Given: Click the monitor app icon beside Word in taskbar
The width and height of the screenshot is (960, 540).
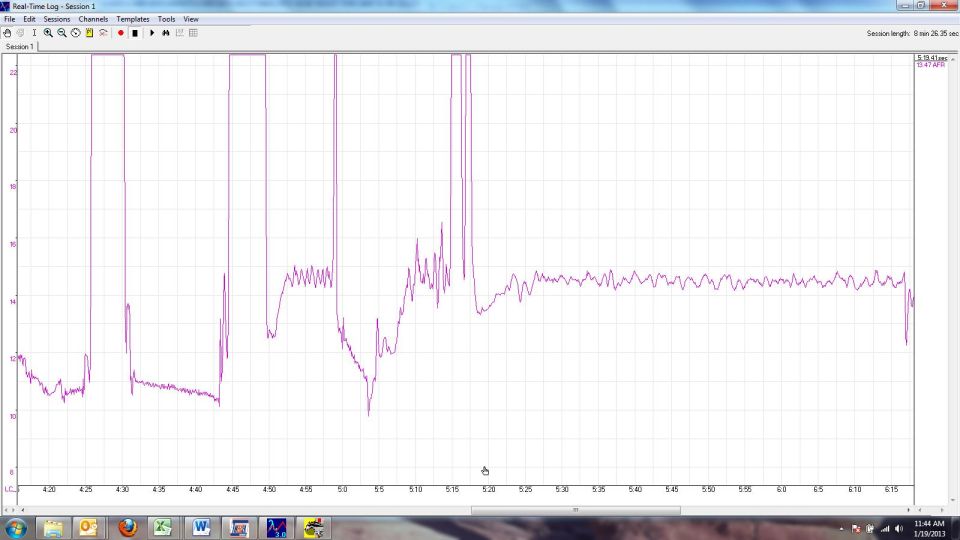Looking at the screenshot, I should pyautogui.click(x=239, y=528).
